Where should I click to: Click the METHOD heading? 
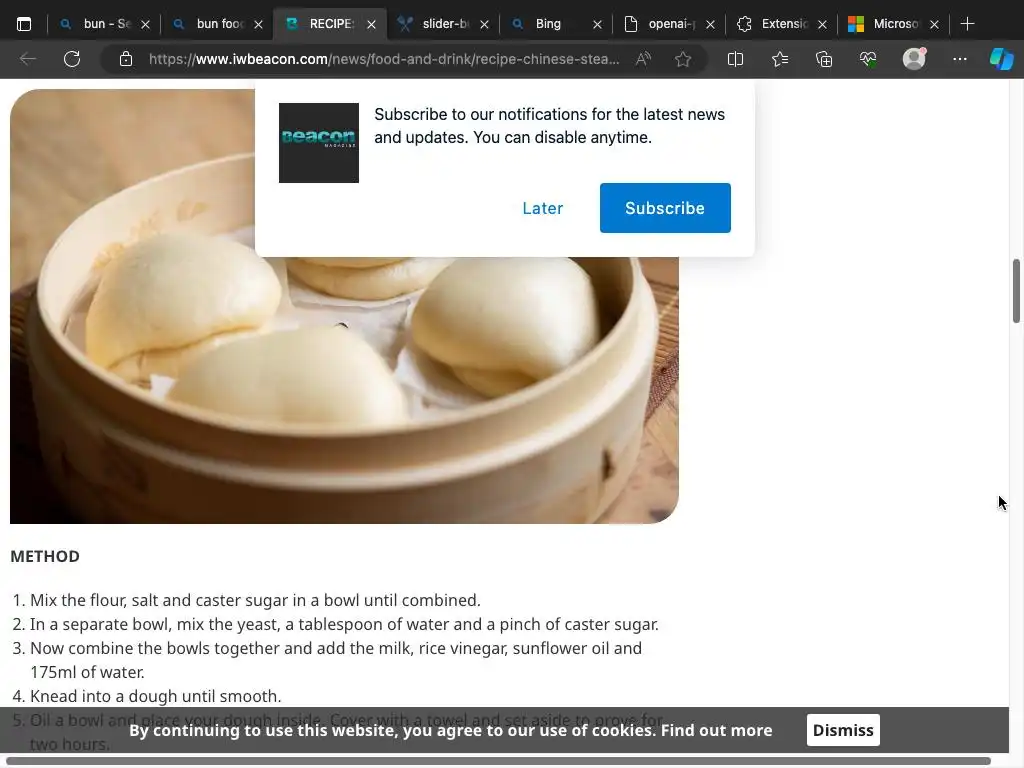click(45, 556)
